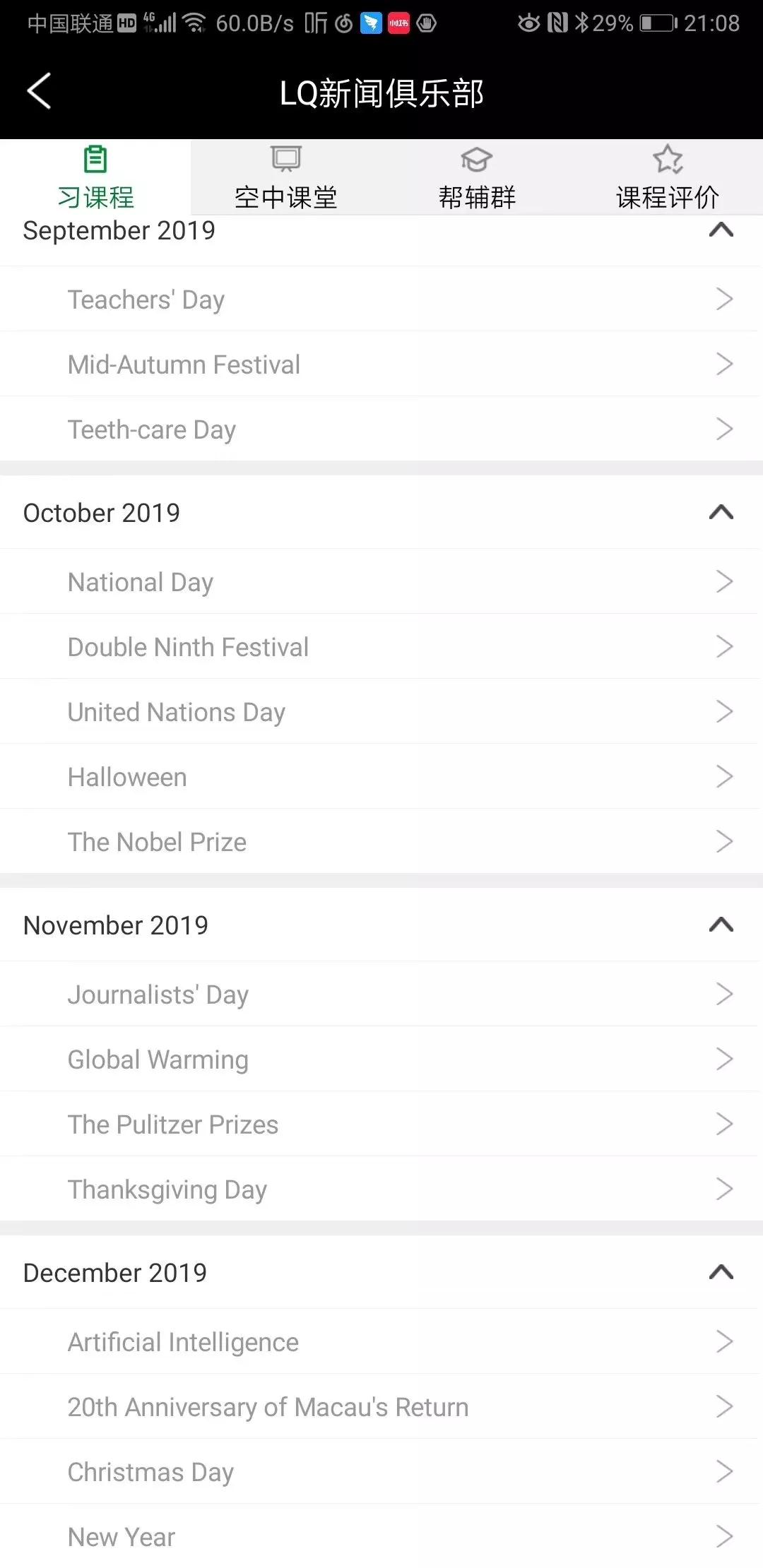Open the Thanksgiving Day lesson
The width and height of the screenshot is (763, 1568).
[x=167, y=1189]
